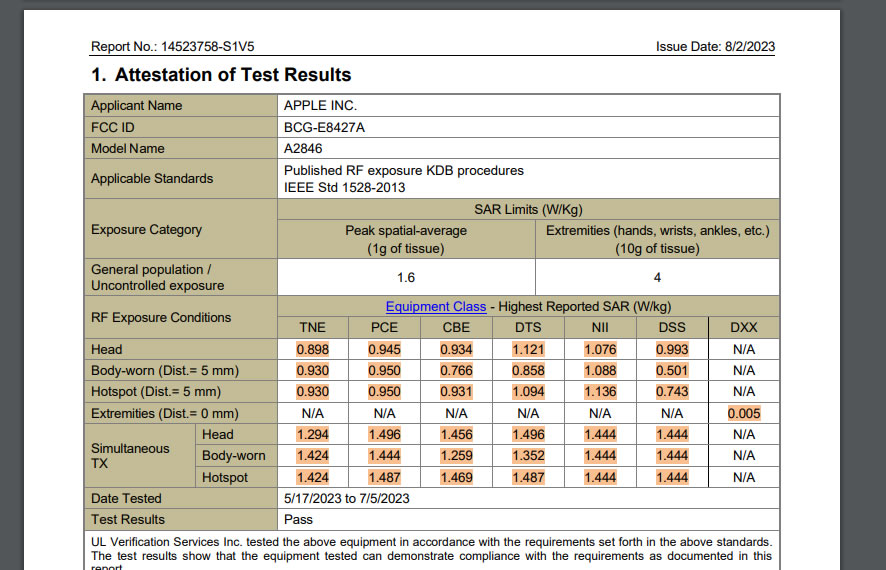
Task: Click the IEEE Std 1528-2013 standard text
Action: pyautogui.click(x=344, y=187)
